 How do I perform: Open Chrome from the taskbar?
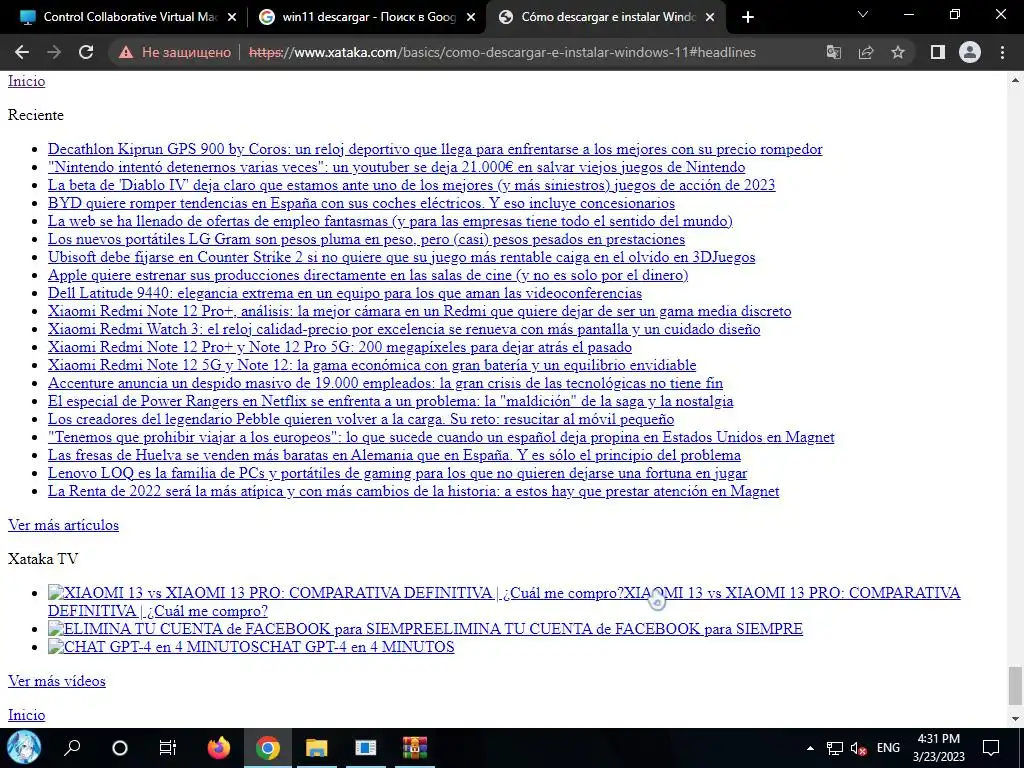point(268,748)
